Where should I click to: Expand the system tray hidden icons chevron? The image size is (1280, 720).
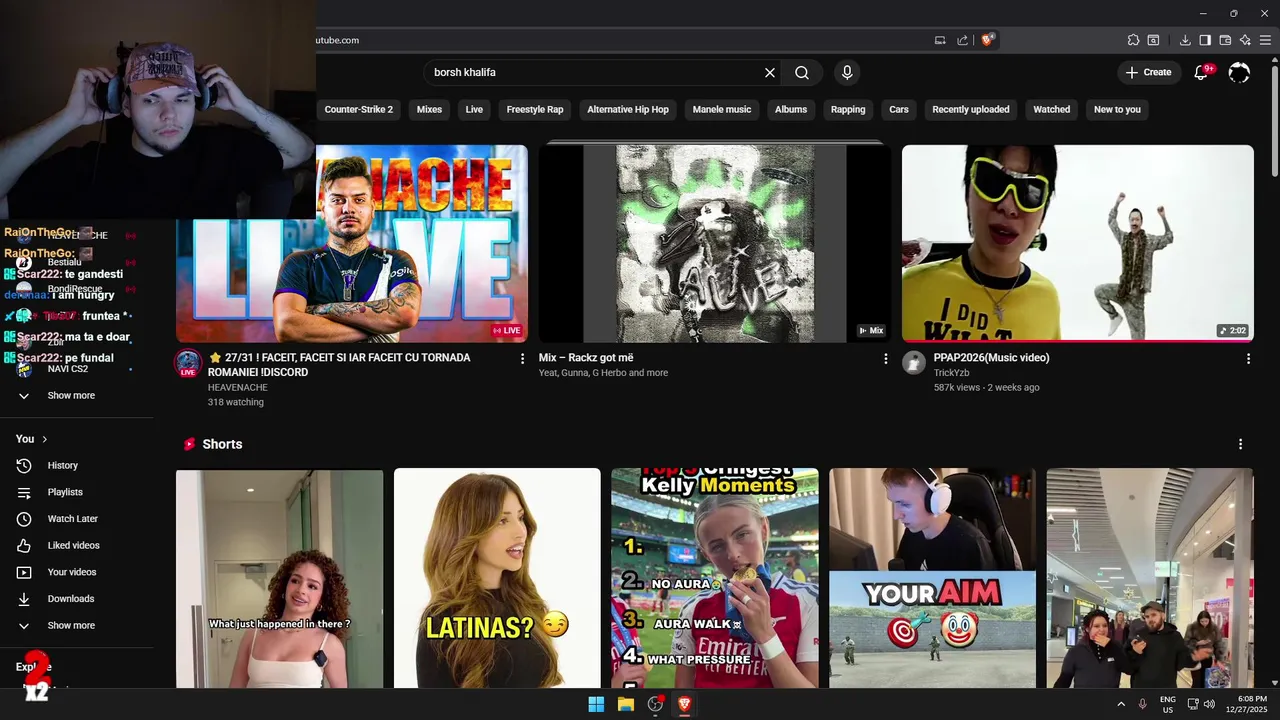1121,704
